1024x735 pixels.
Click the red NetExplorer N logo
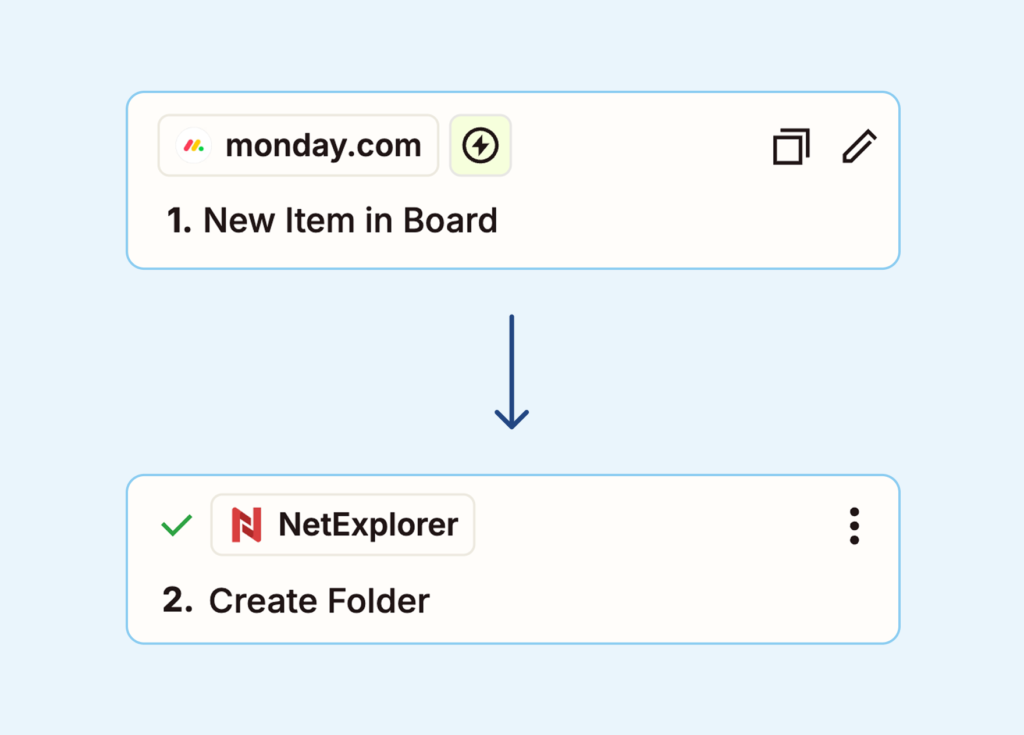click(x=246, y=525)
